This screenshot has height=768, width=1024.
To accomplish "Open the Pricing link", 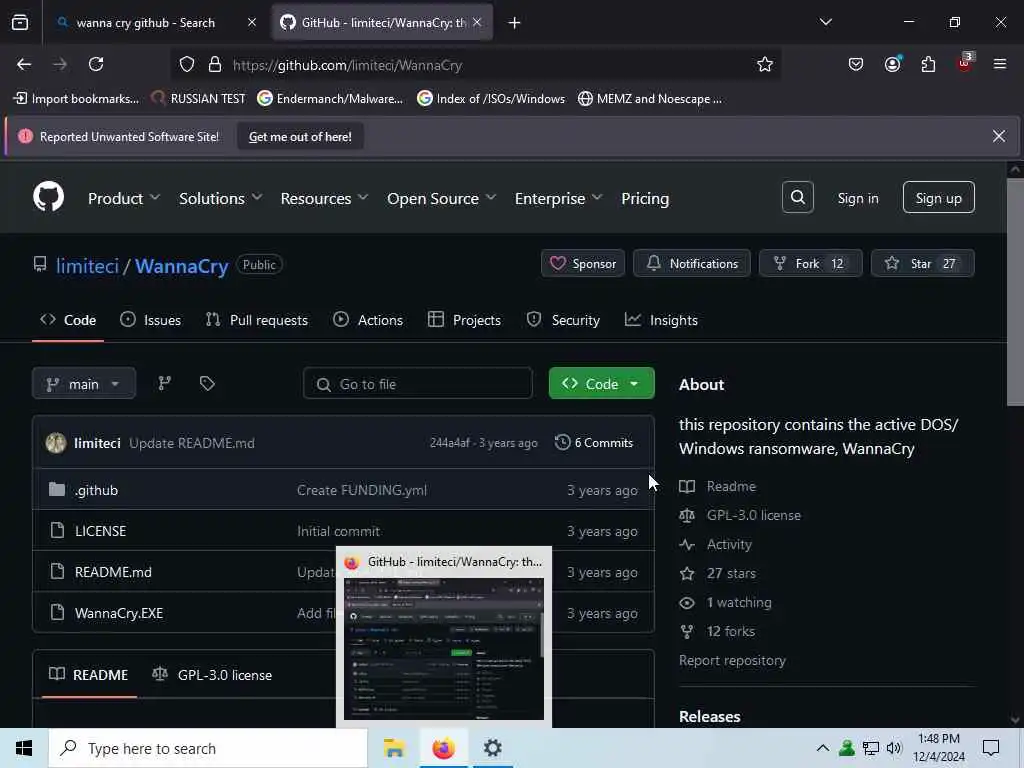I will (645, 198).
